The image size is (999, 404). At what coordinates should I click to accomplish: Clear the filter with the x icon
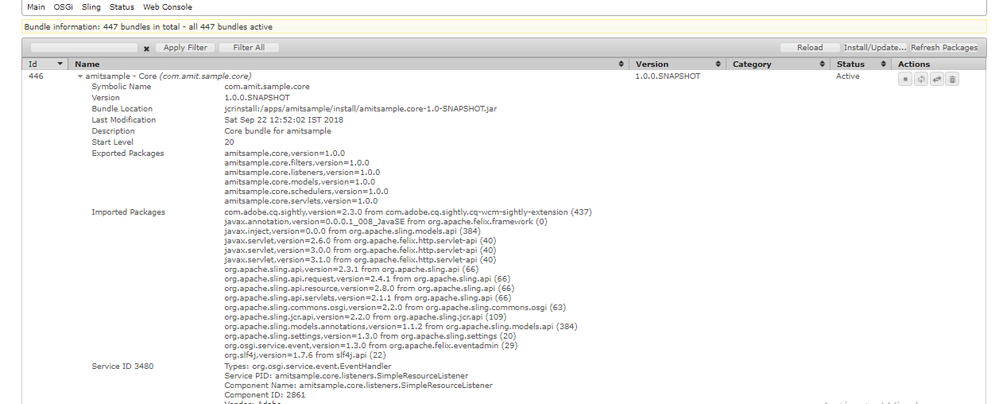[x=146, y=48]
